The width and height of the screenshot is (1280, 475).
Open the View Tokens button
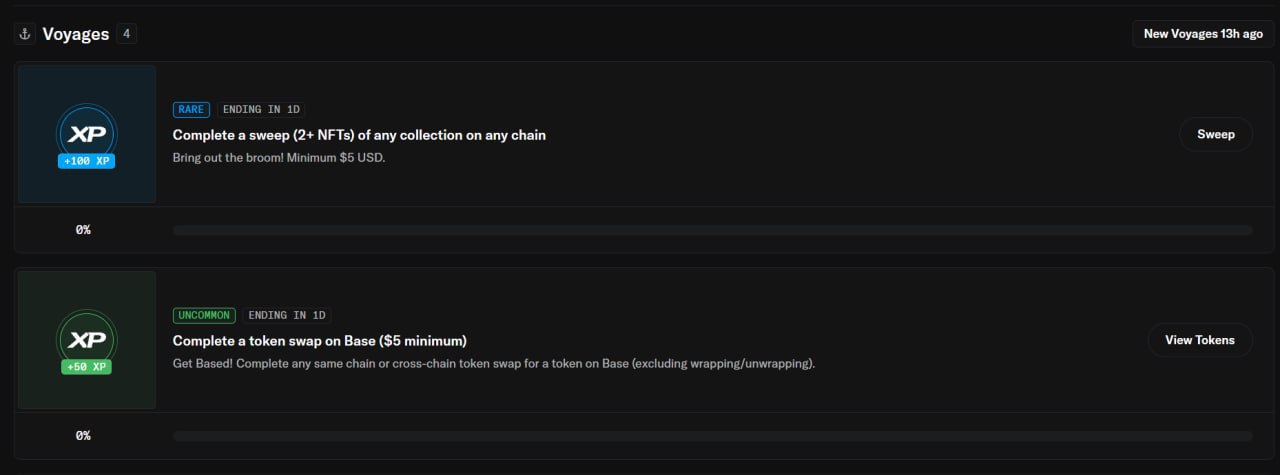[1200, 340]
